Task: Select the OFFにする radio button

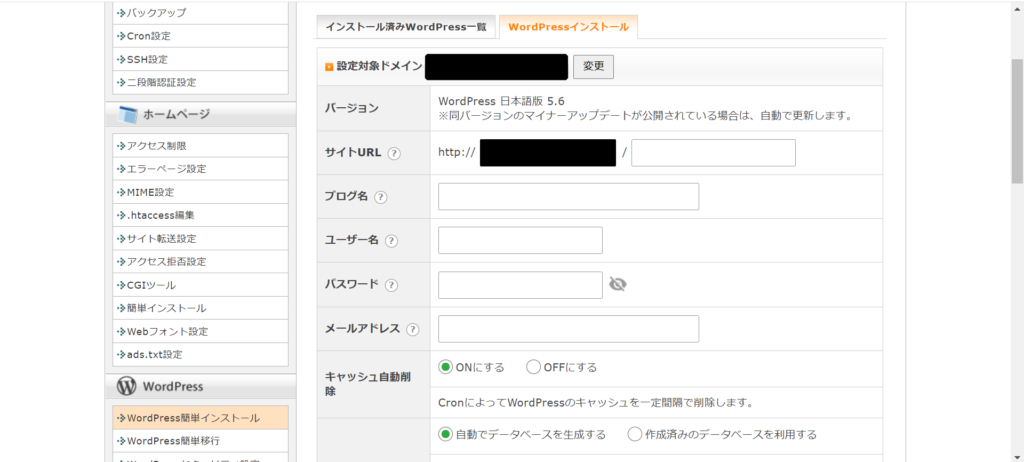Action: [x=533, y=367]
